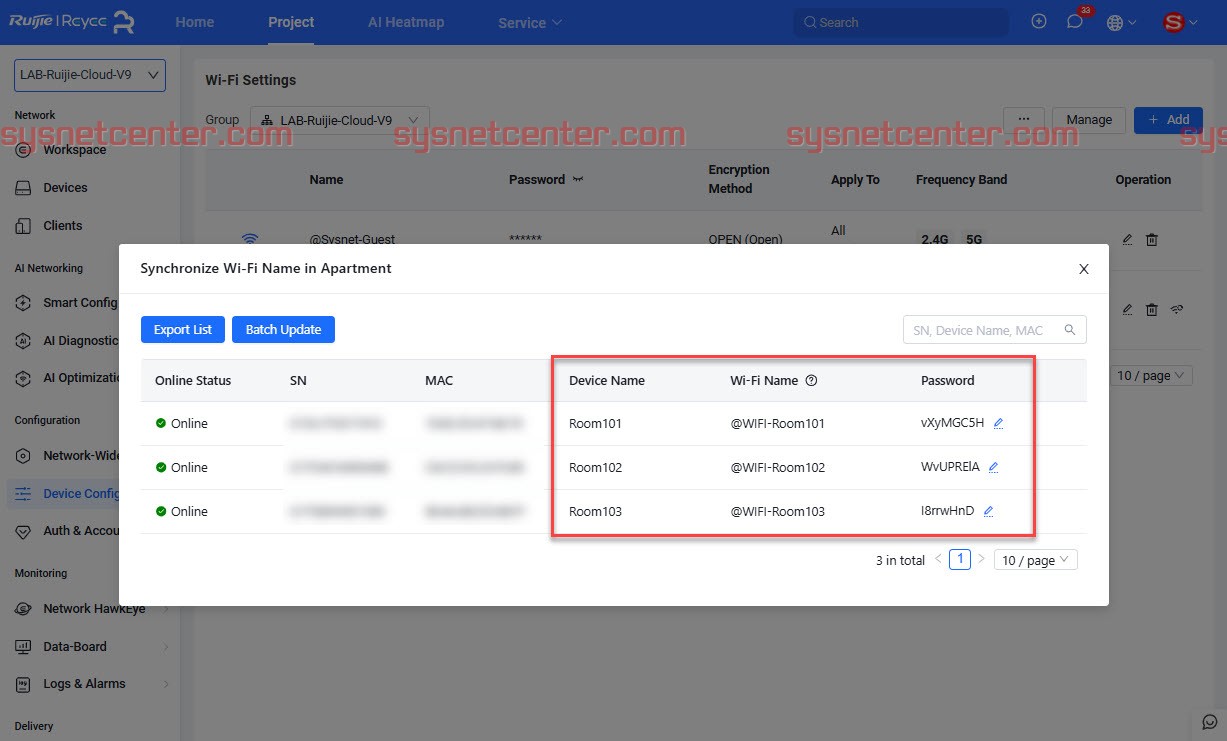Go to the Home tab
1227x741 pixels.
[x=194, y=22]
